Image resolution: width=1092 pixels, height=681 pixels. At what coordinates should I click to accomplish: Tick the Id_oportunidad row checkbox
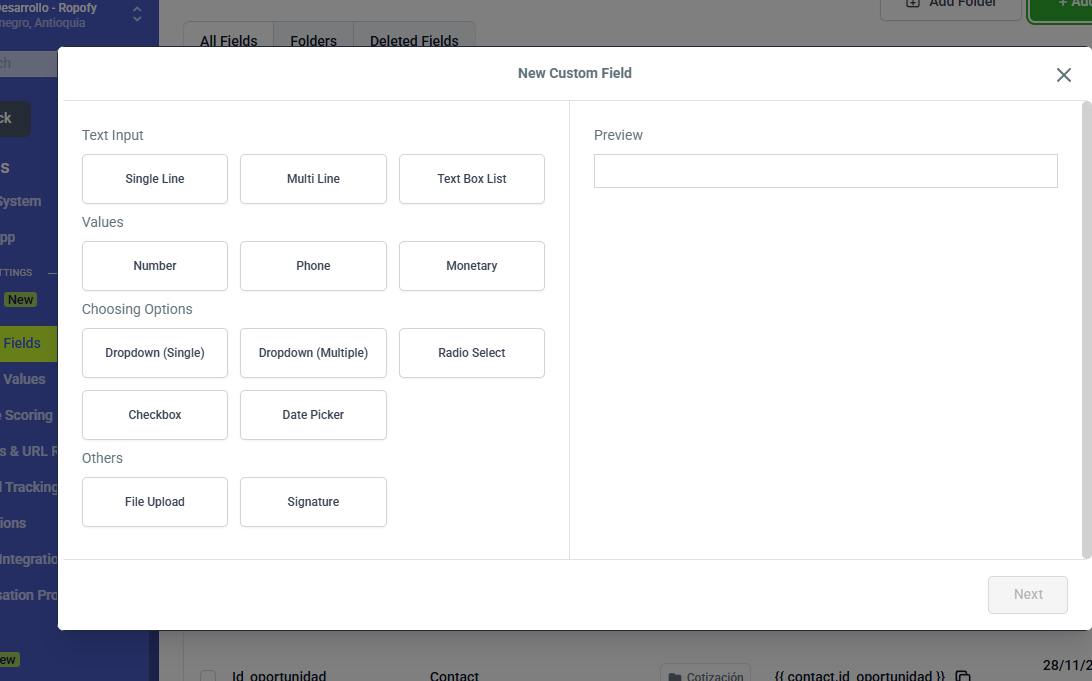click(208, 677)
